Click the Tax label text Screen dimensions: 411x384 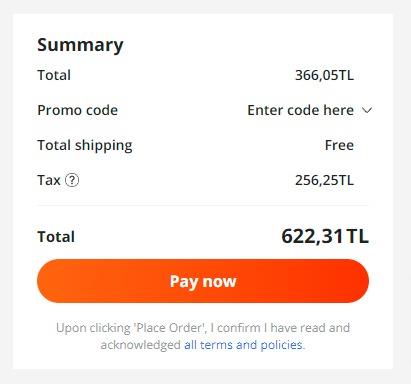tap(49, 180)
